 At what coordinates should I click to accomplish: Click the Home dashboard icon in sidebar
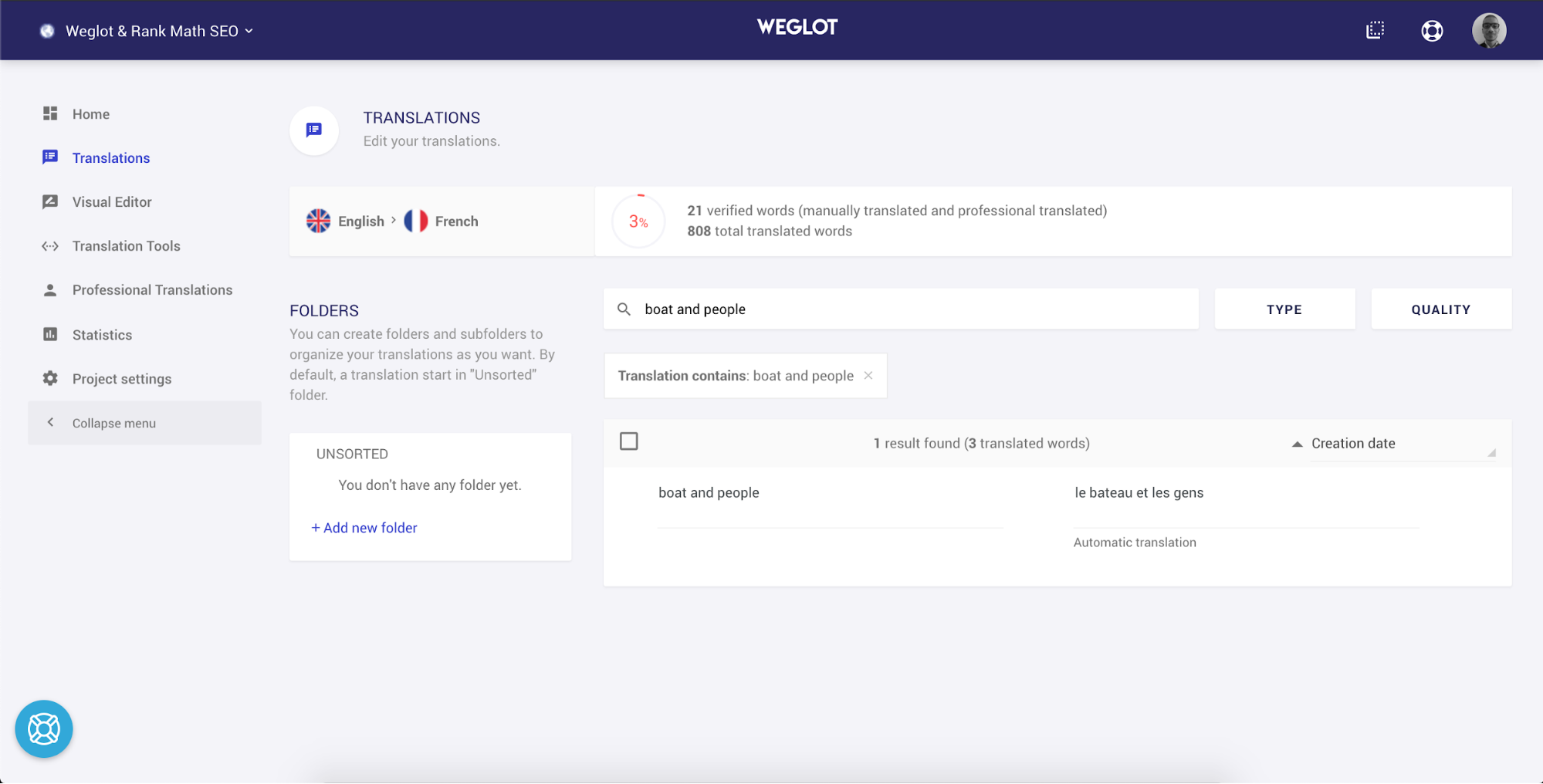[50, 113]
